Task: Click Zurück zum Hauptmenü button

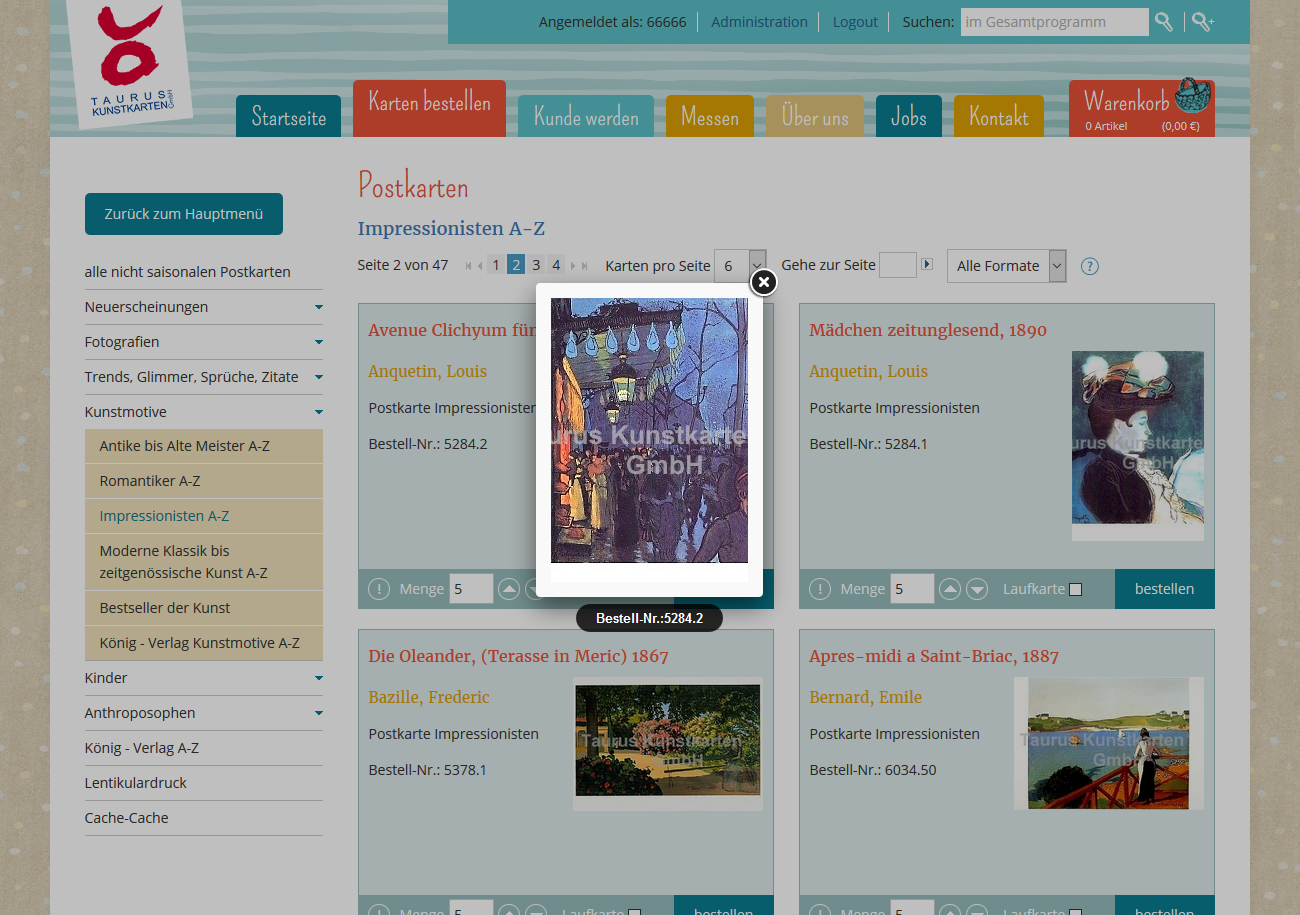Action: click(184, 214)
